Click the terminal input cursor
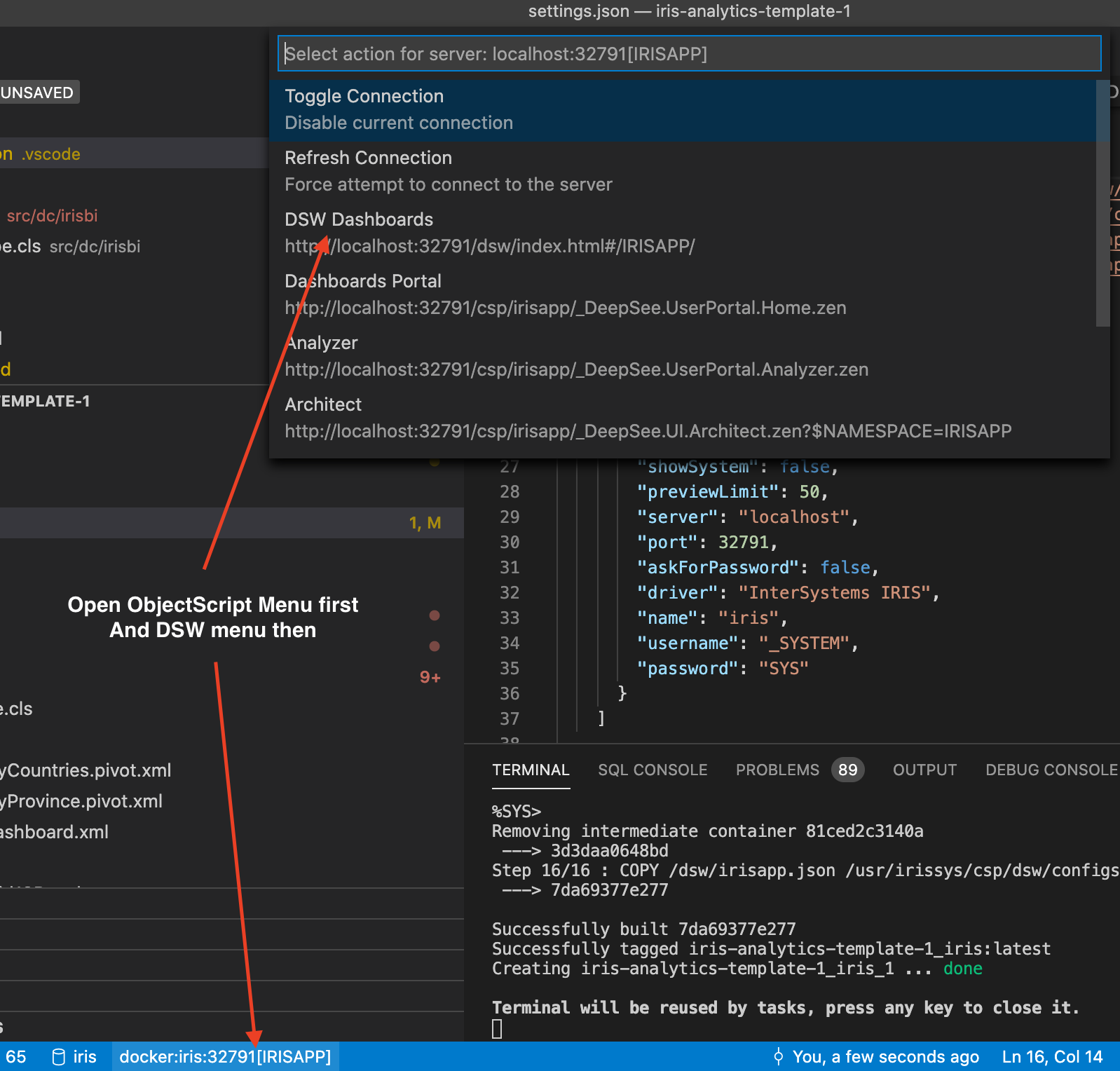The width and height of the screenshot is (1120, 1071). click(497, 1029)
